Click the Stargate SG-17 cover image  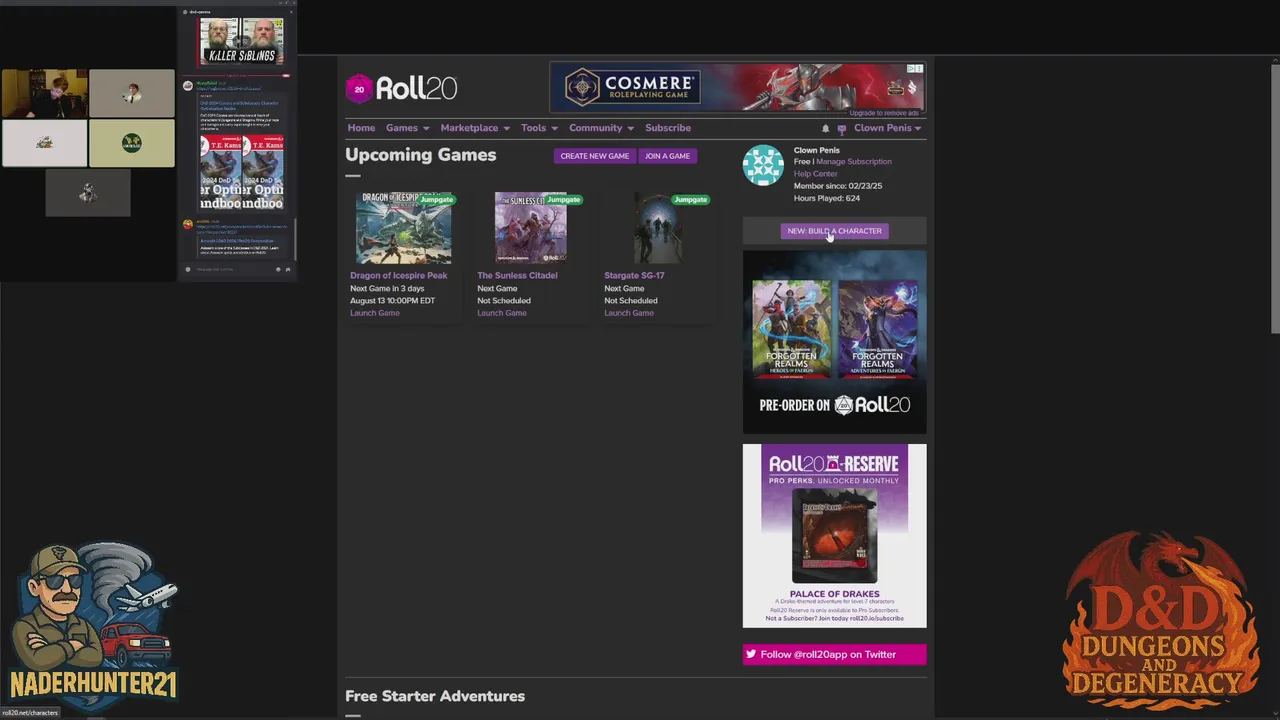coord(657,228)
